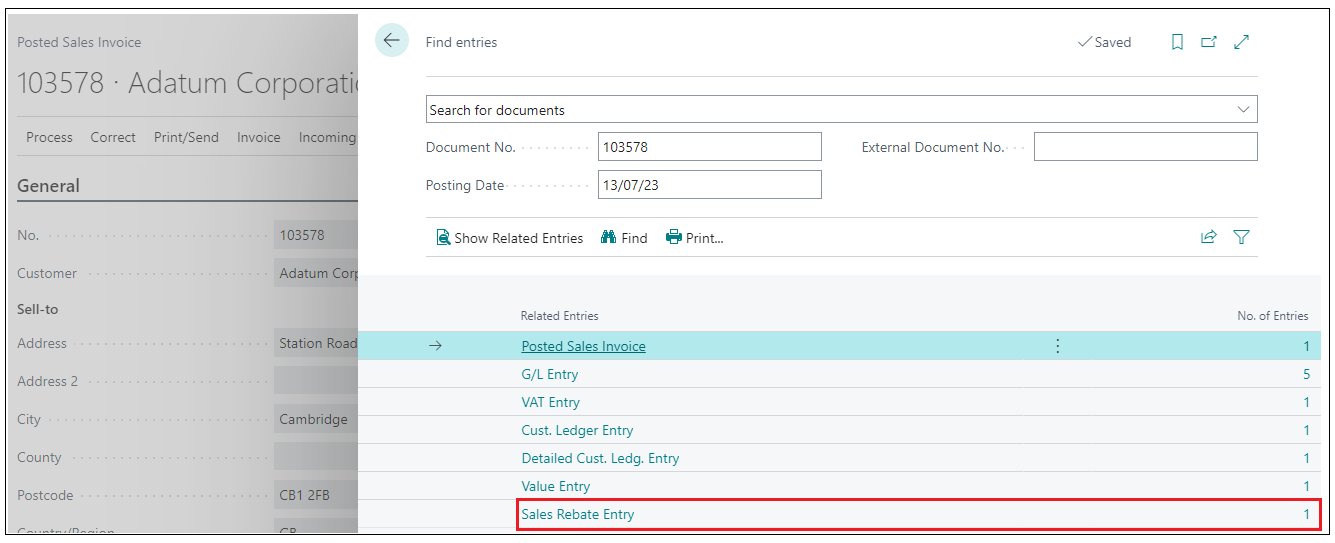Select the Value Entry row

pyautogui.click(x=839, y=486)
